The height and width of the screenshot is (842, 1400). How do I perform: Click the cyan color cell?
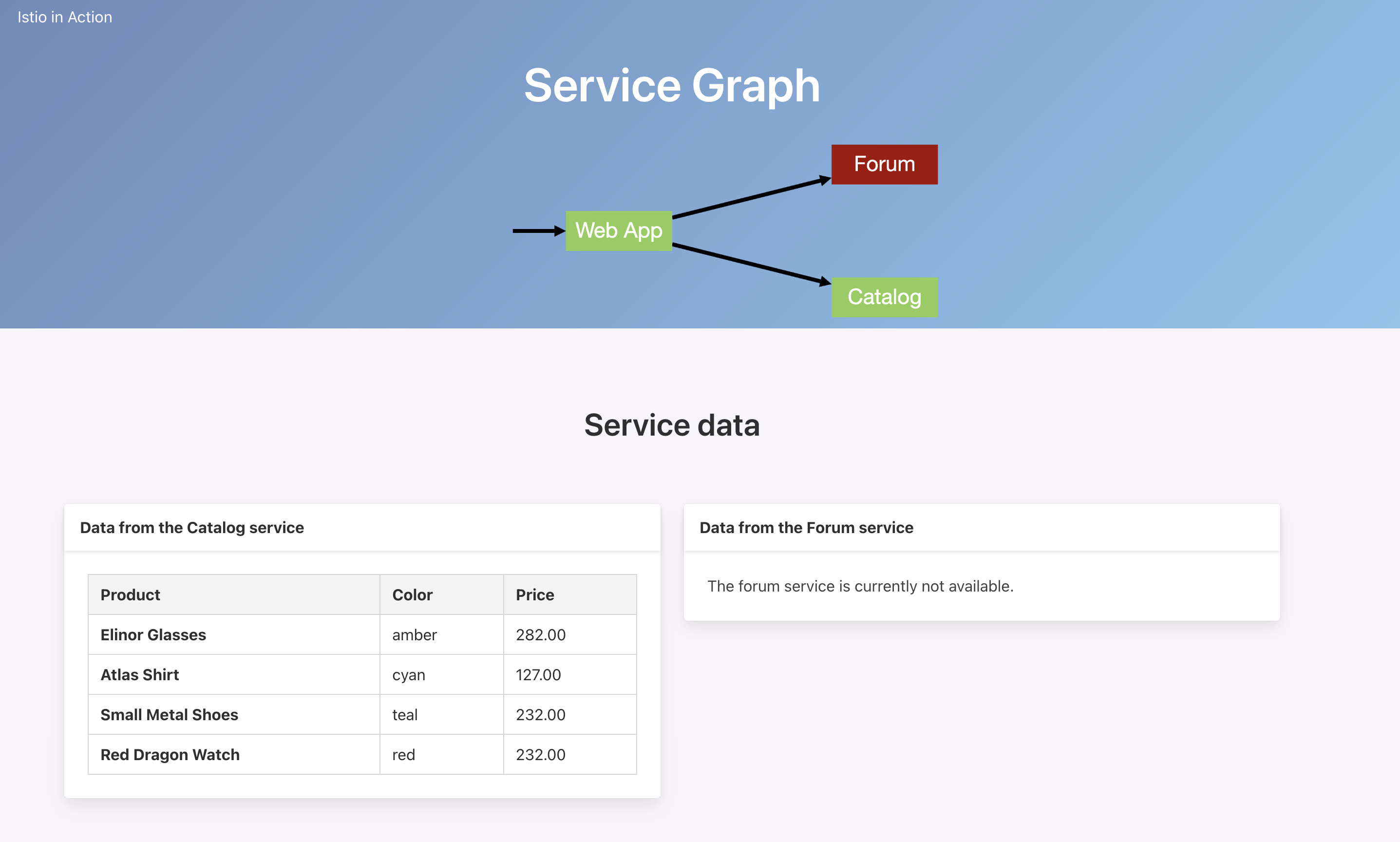441,674
